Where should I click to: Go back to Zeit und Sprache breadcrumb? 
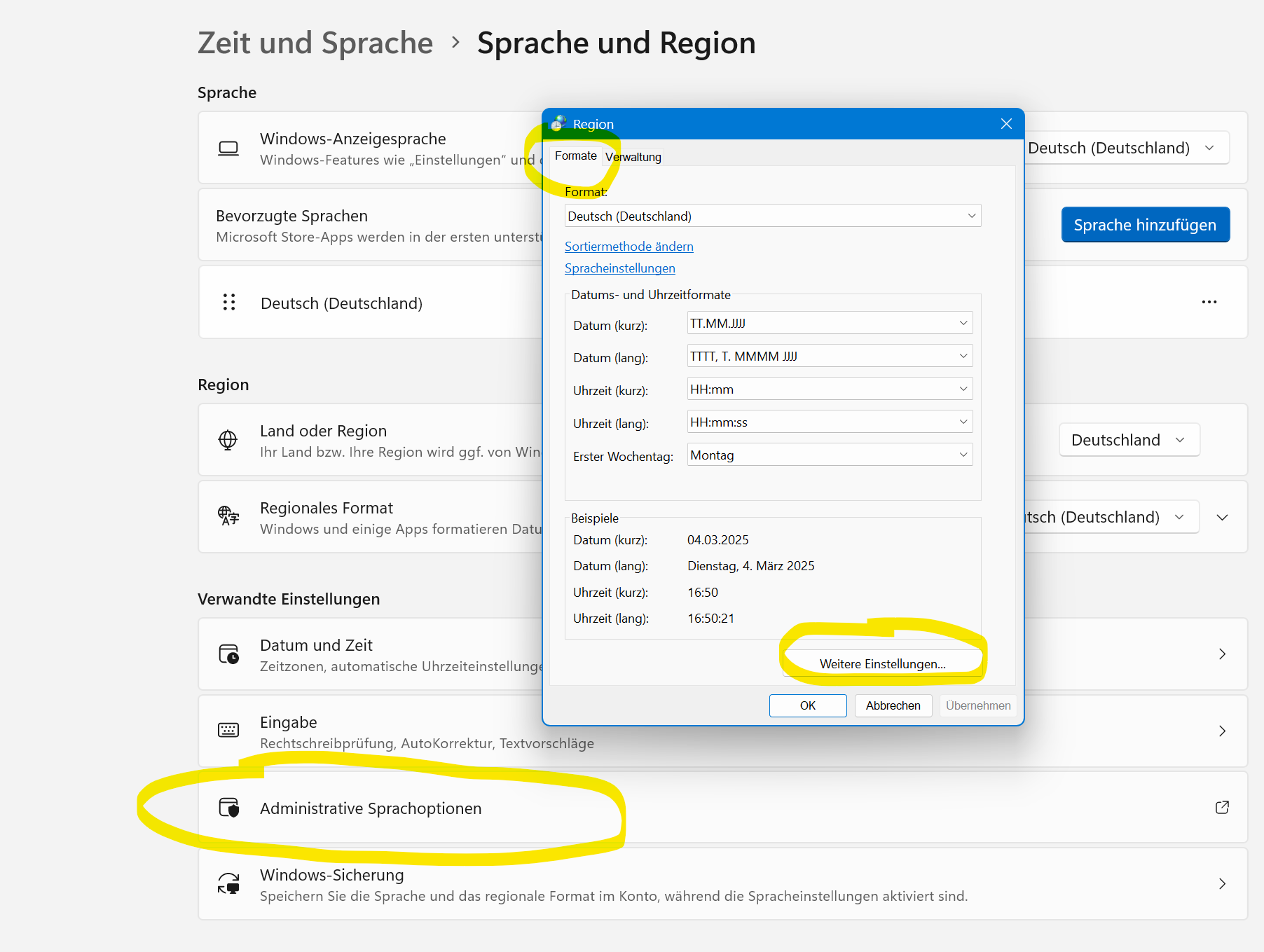pyautogui.click(x=315, y=43)
